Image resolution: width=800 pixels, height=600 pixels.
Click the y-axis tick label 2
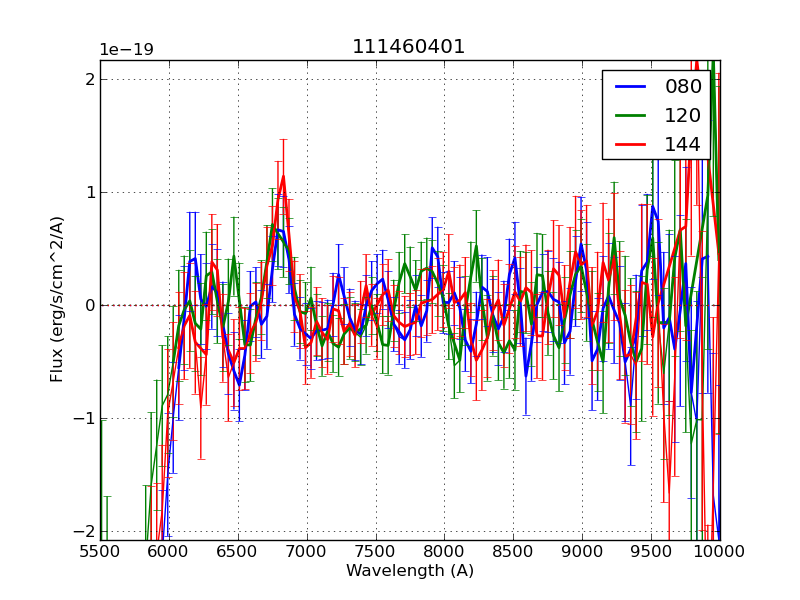(x=89, y=79)
